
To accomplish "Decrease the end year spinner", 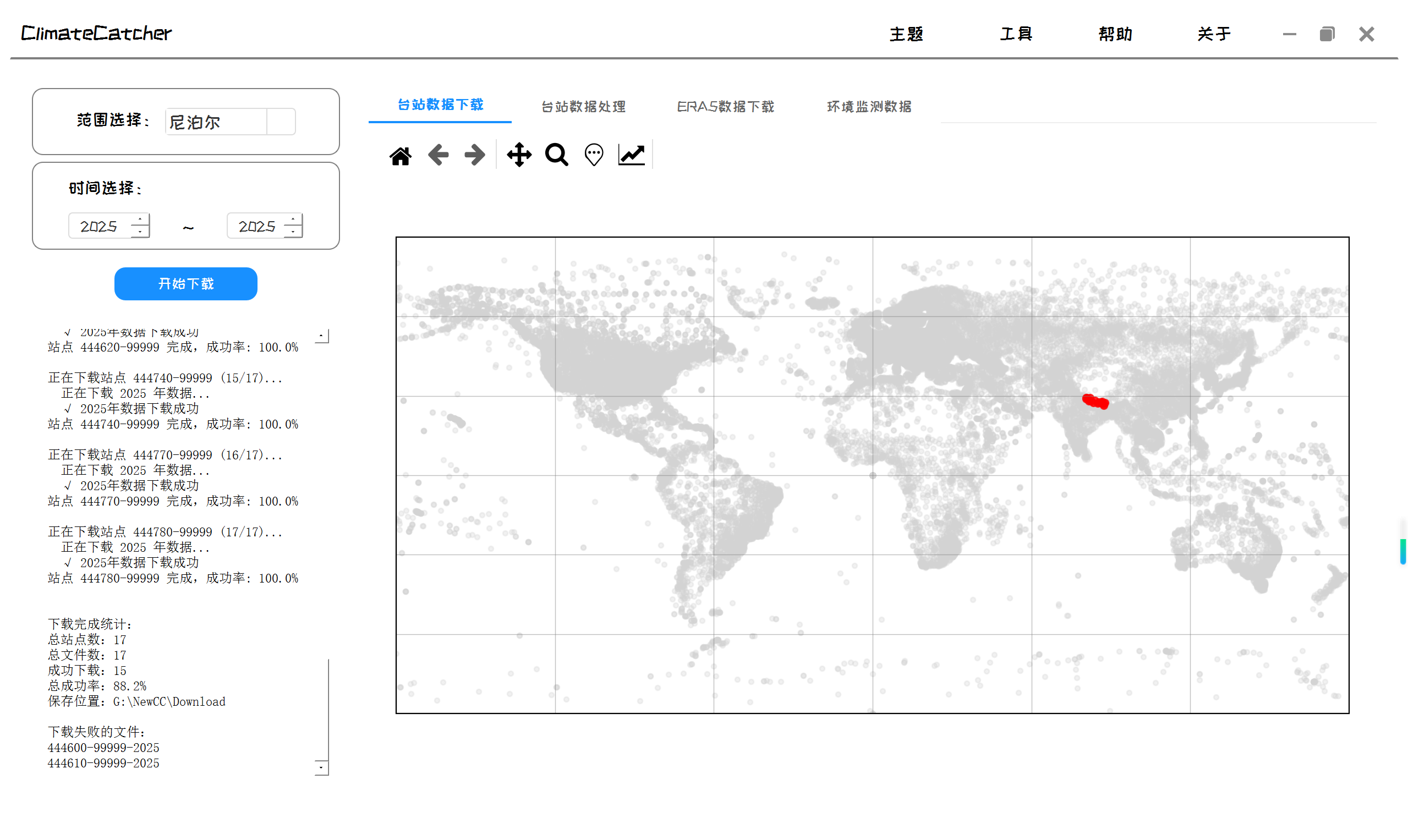I will tap(293, 232).
